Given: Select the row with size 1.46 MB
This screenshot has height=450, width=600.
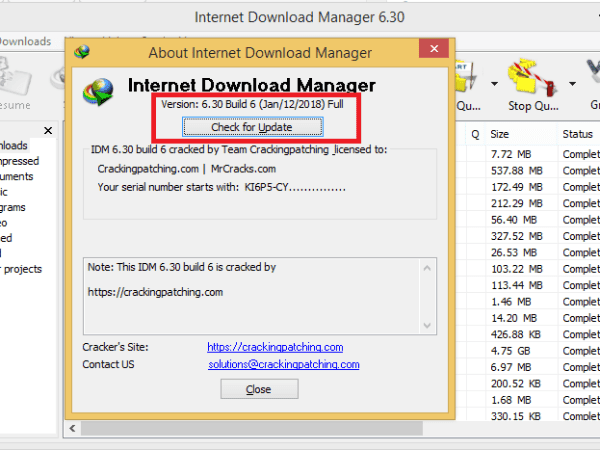Looking at the screenshot, I should point(528,302).
